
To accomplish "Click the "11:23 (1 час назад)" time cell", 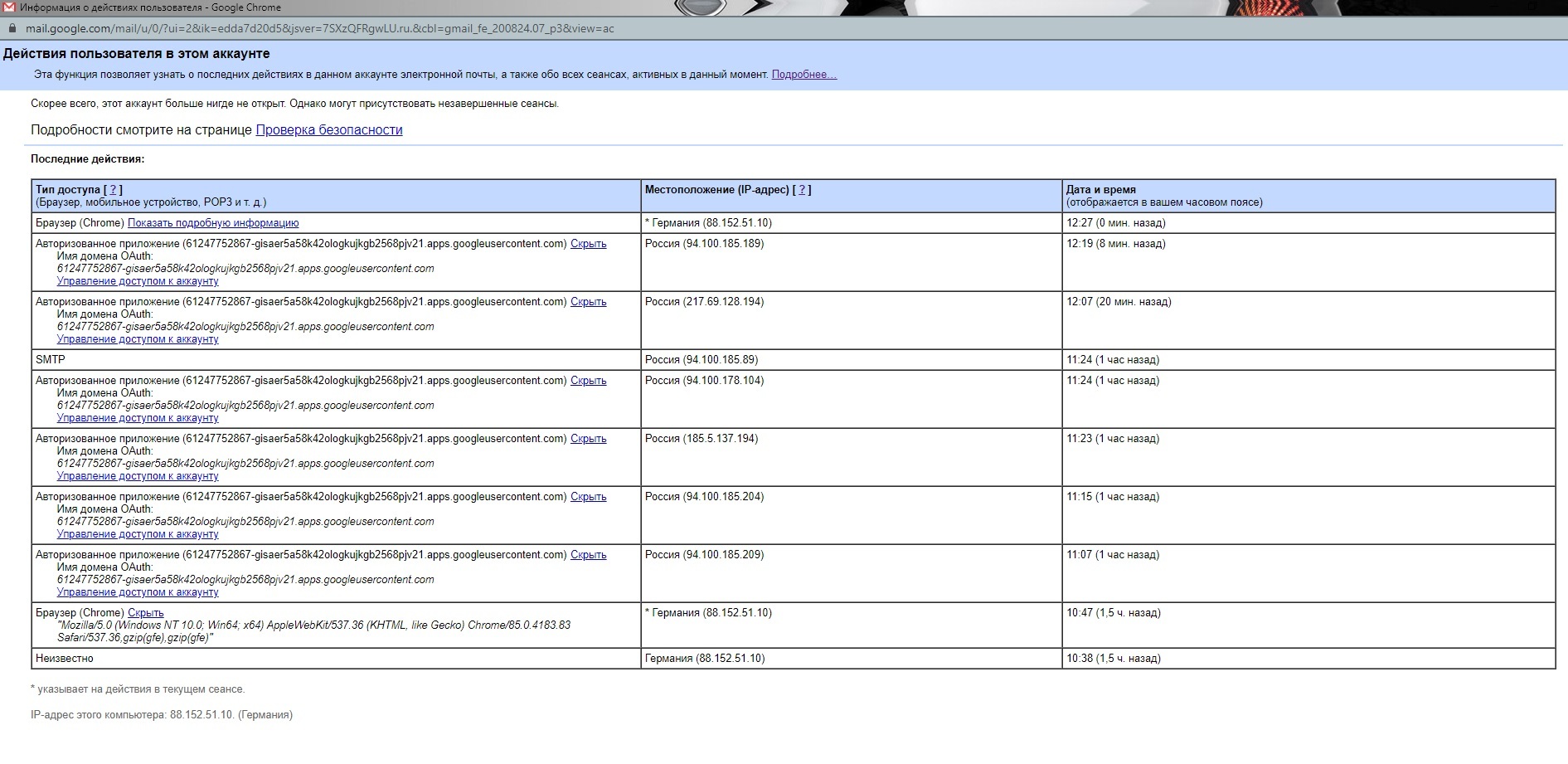I will pos(1308,457).
